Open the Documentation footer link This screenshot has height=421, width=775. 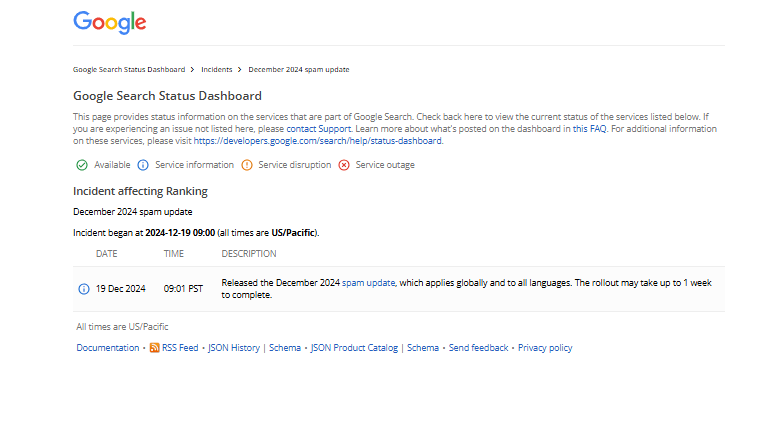tap(108, 348)
